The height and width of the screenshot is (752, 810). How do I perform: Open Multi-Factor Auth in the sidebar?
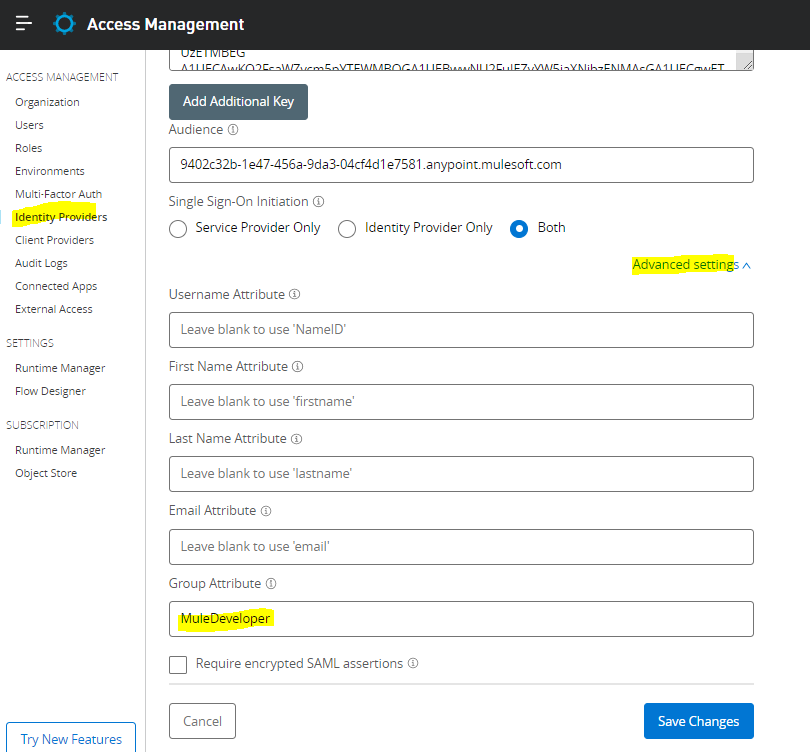[x=58, y=194]
